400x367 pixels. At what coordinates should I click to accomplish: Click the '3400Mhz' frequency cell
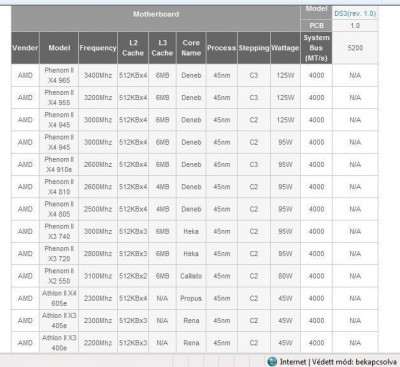(x=98, y=75)
